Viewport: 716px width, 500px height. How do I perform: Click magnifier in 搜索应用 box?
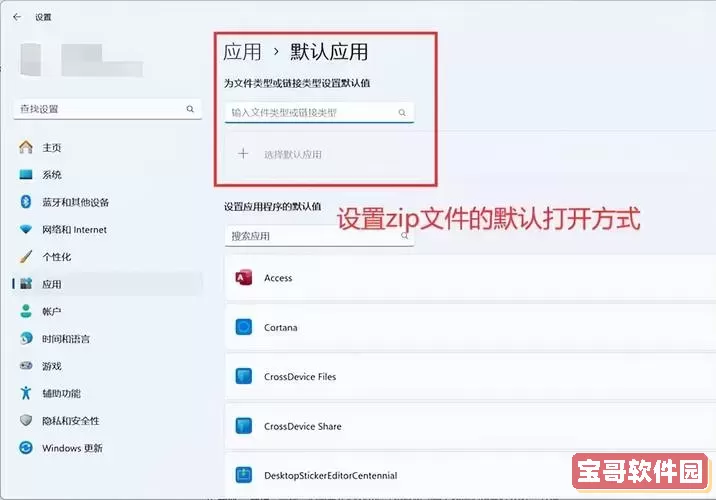coord(405,236)
